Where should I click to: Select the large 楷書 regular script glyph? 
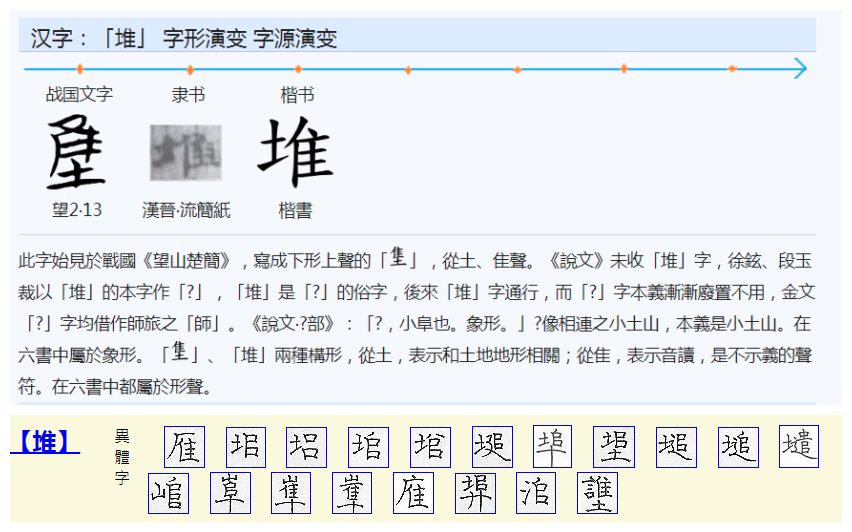point(295,152)
